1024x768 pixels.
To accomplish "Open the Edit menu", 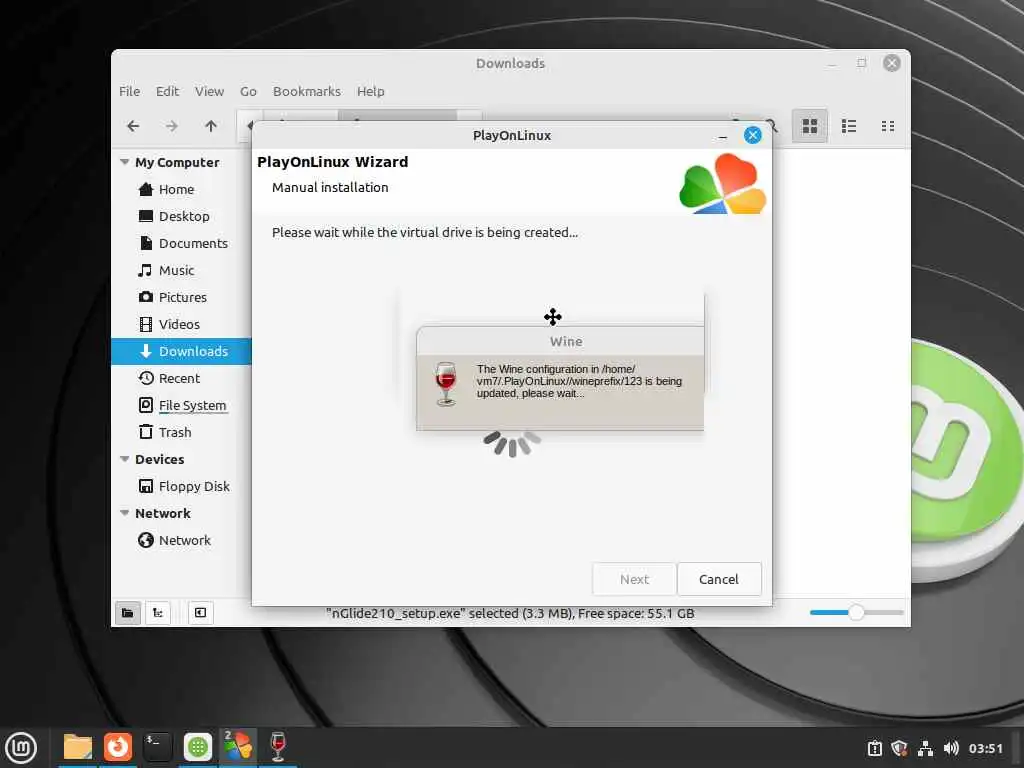I will [167, 91].
